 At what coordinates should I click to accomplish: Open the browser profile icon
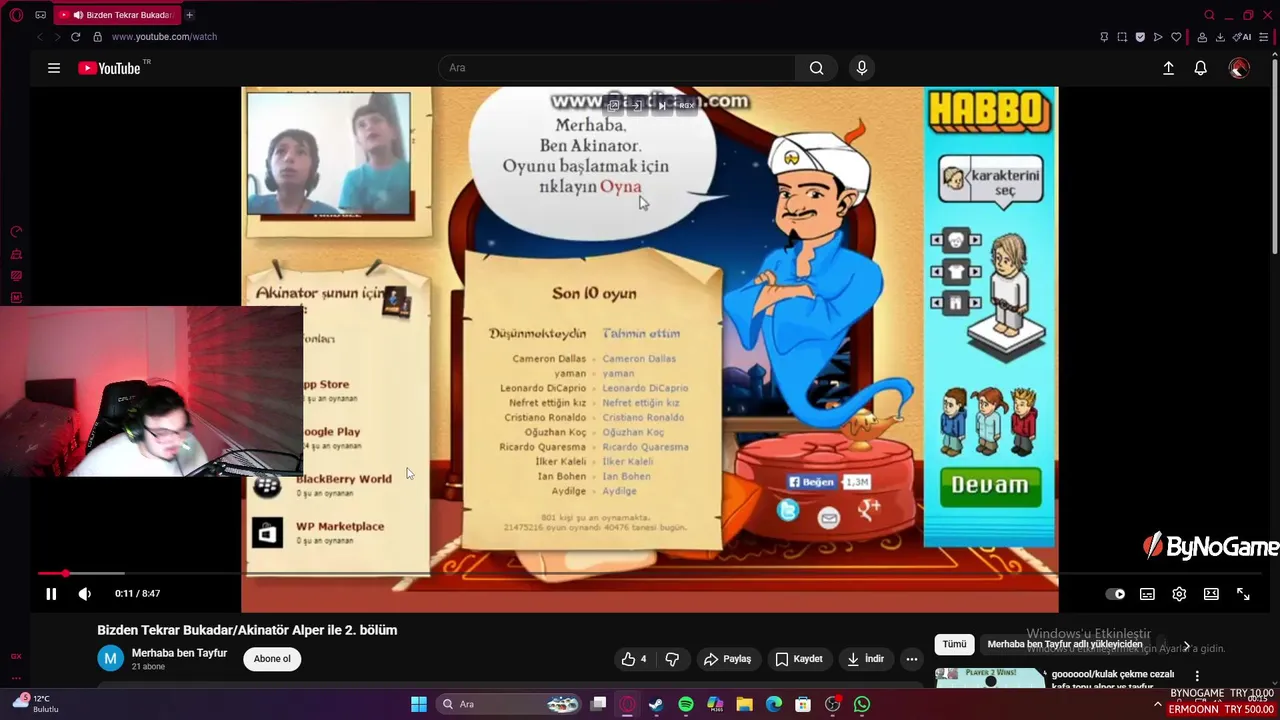coord(1202,37)
